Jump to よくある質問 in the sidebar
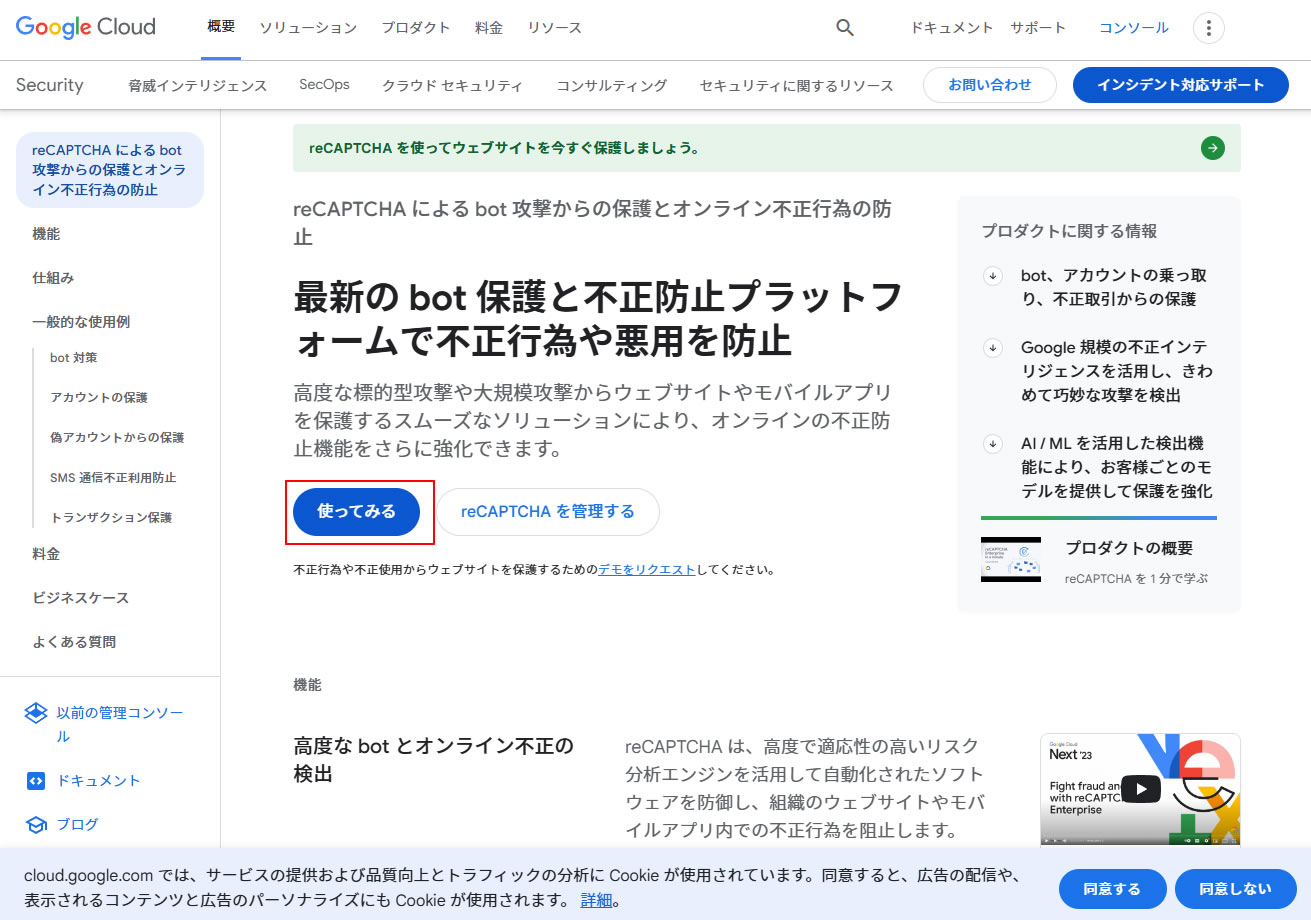The image size is (1311, 920). (74, 642)
